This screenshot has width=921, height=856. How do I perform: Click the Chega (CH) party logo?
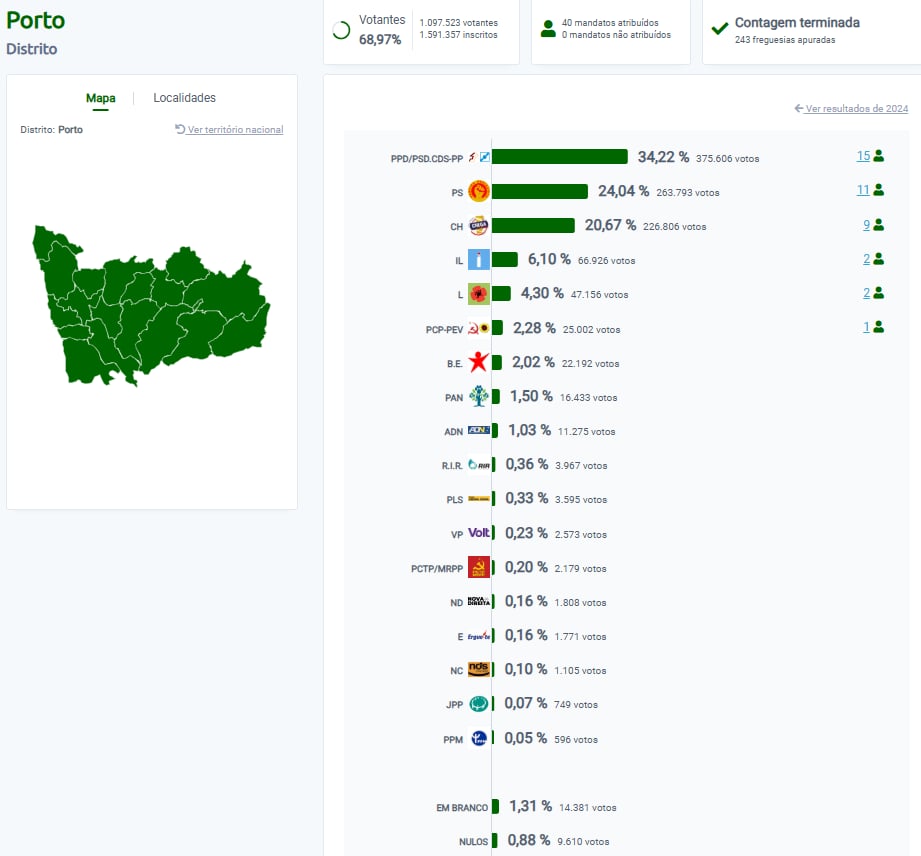(478, 226)
